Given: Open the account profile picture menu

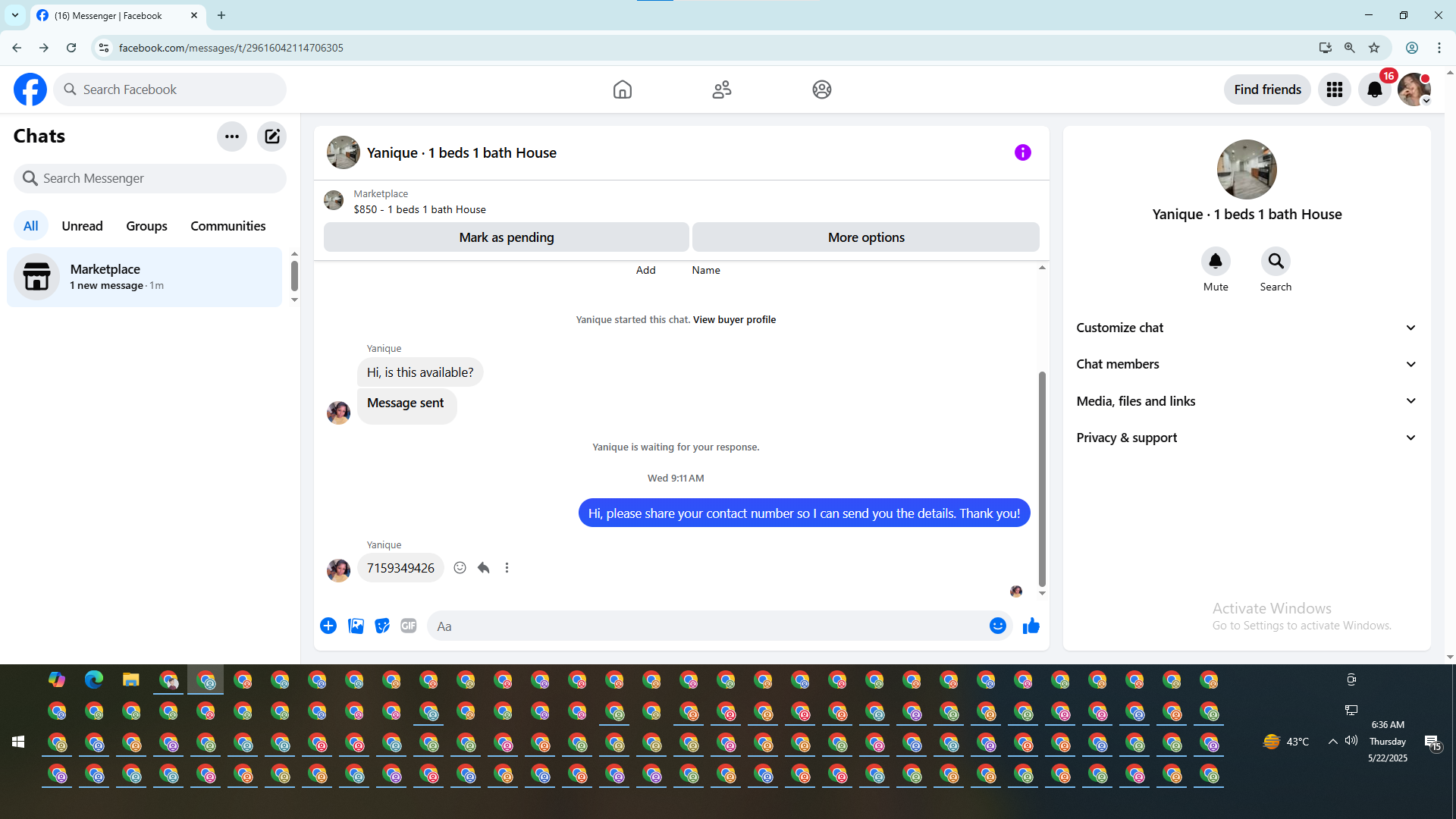Looking at the screenshot, I should (x=1414, y=89).
